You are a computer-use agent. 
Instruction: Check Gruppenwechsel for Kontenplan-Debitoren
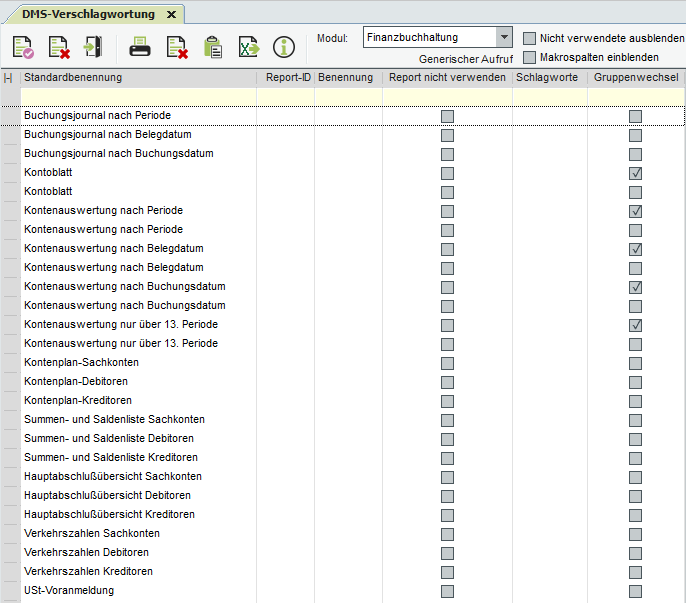coord(635,382)
